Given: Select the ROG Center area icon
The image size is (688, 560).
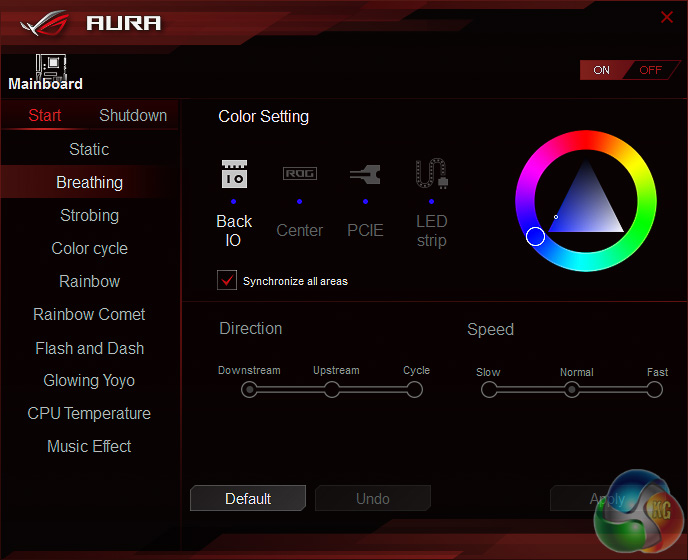Looking at the screenshot, I should pyautogui.click(x=300, y=173).
